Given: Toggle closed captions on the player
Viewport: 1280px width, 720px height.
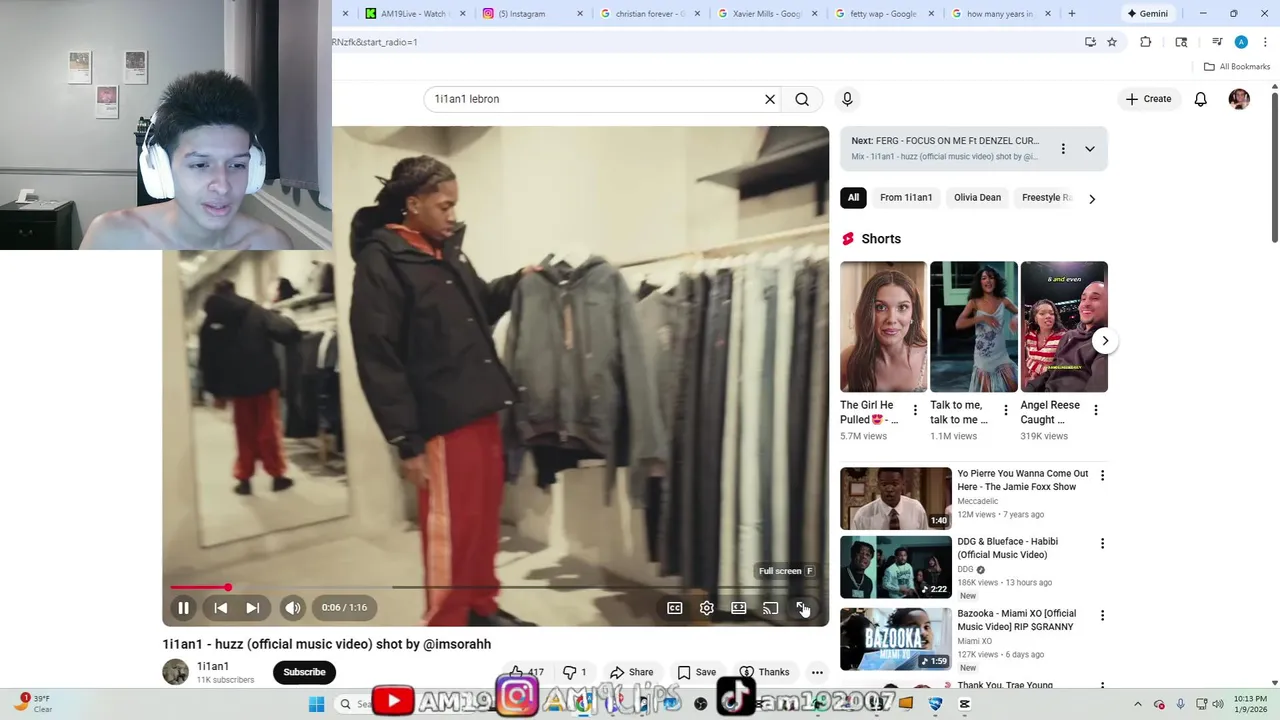Looking at the screenshot, I should point(675,608).
